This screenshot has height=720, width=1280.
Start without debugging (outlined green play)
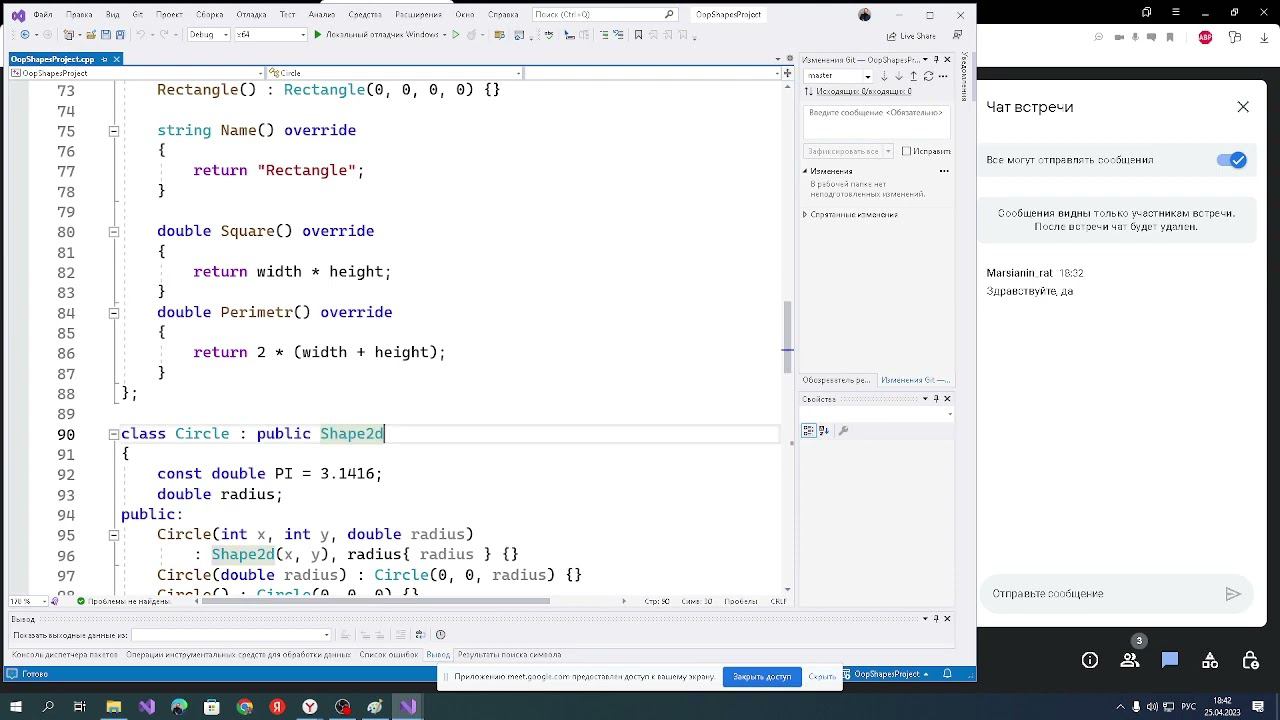[x=456, y=35]
